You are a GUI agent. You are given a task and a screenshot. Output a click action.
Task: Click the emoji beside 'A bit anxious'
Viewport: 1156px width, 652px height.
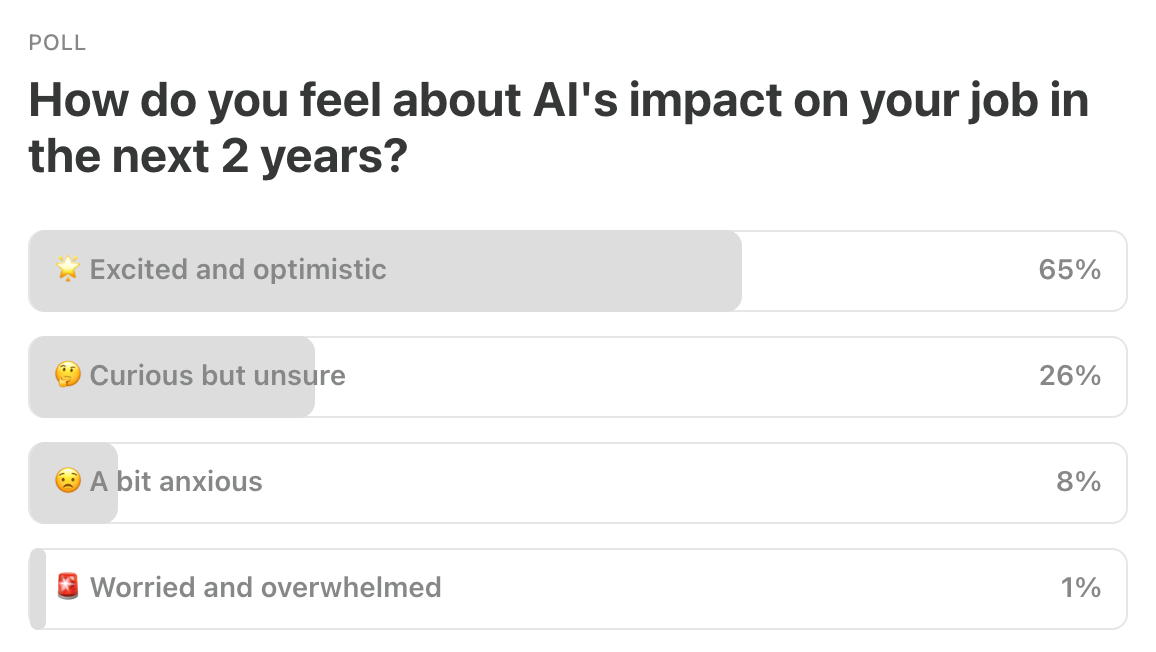tap(66, 482)
